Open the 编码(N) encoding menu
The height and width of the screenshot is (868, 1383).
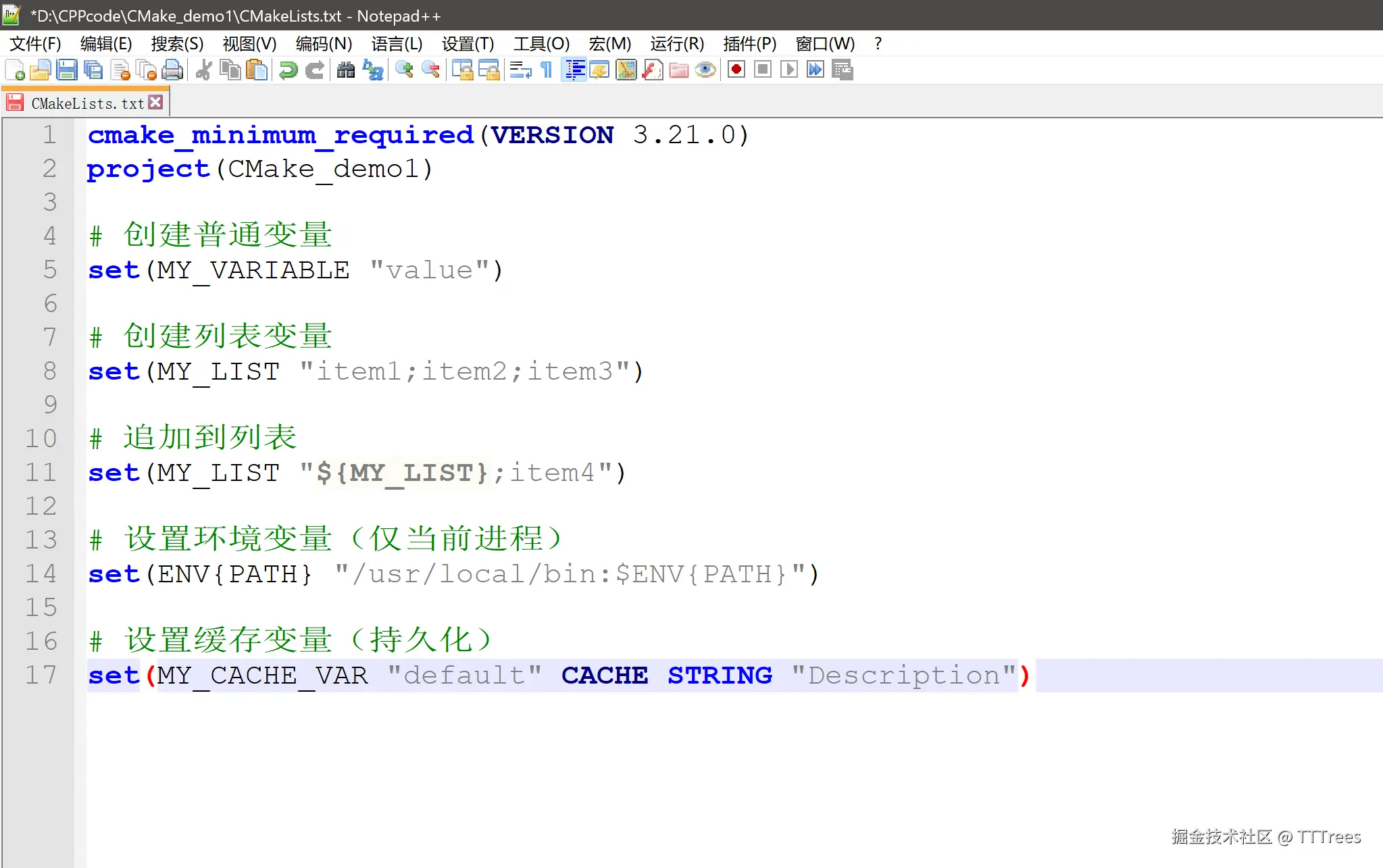[324, 44]
